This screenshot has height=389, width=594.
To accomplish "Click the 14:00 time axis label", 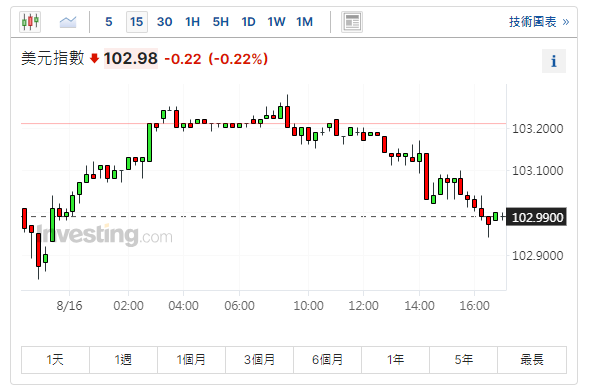I will coord(419,306).
